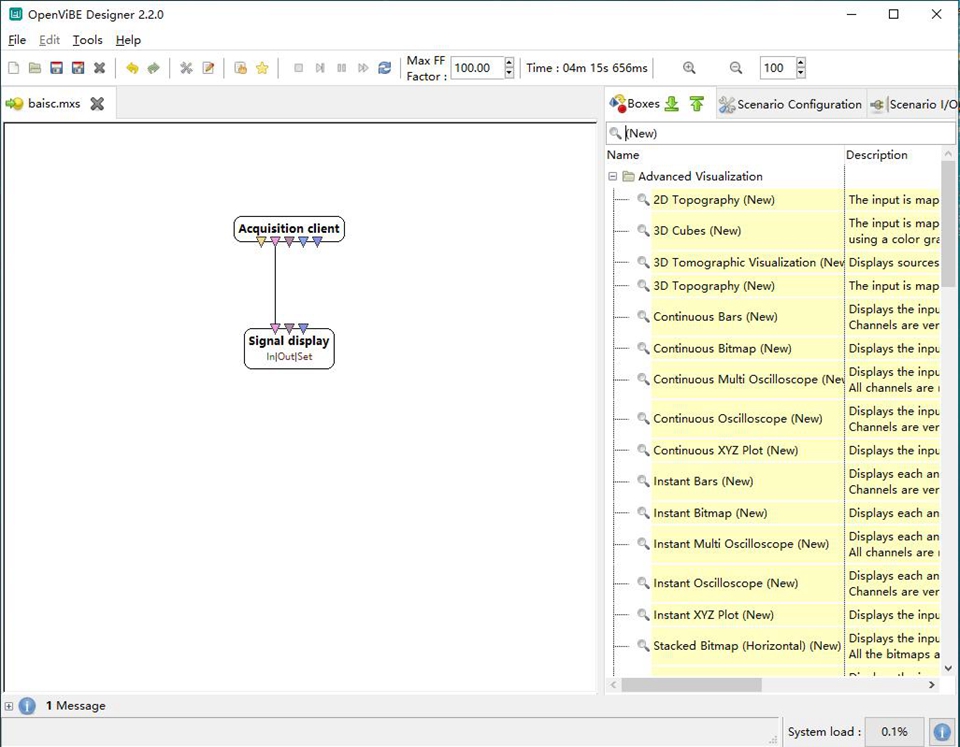Click the open scenario folder icon
The image size is (960, 747).
pos(35,68)
